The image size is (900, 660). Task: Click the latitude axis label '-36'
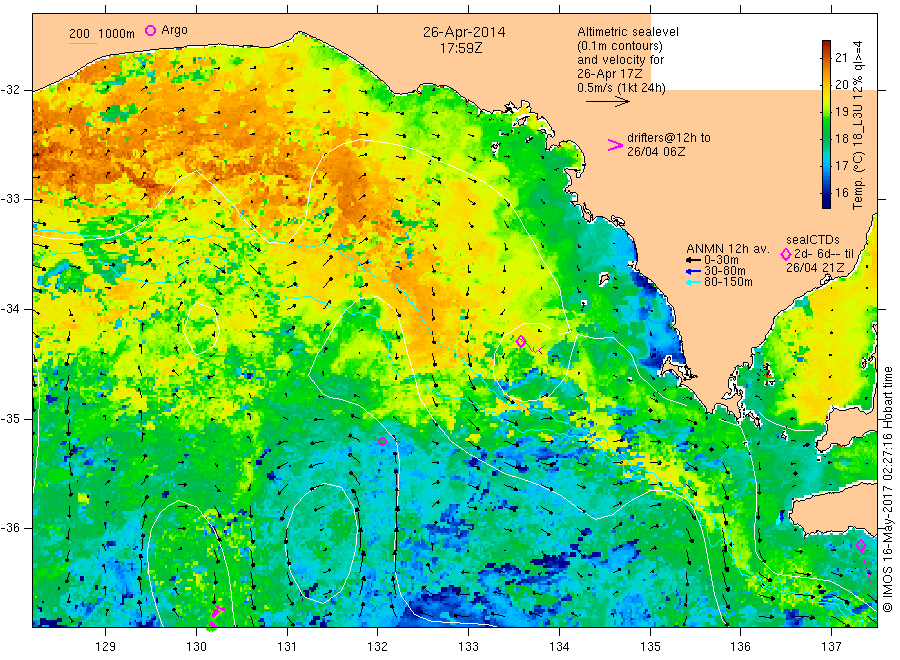[x=10, y=527]
